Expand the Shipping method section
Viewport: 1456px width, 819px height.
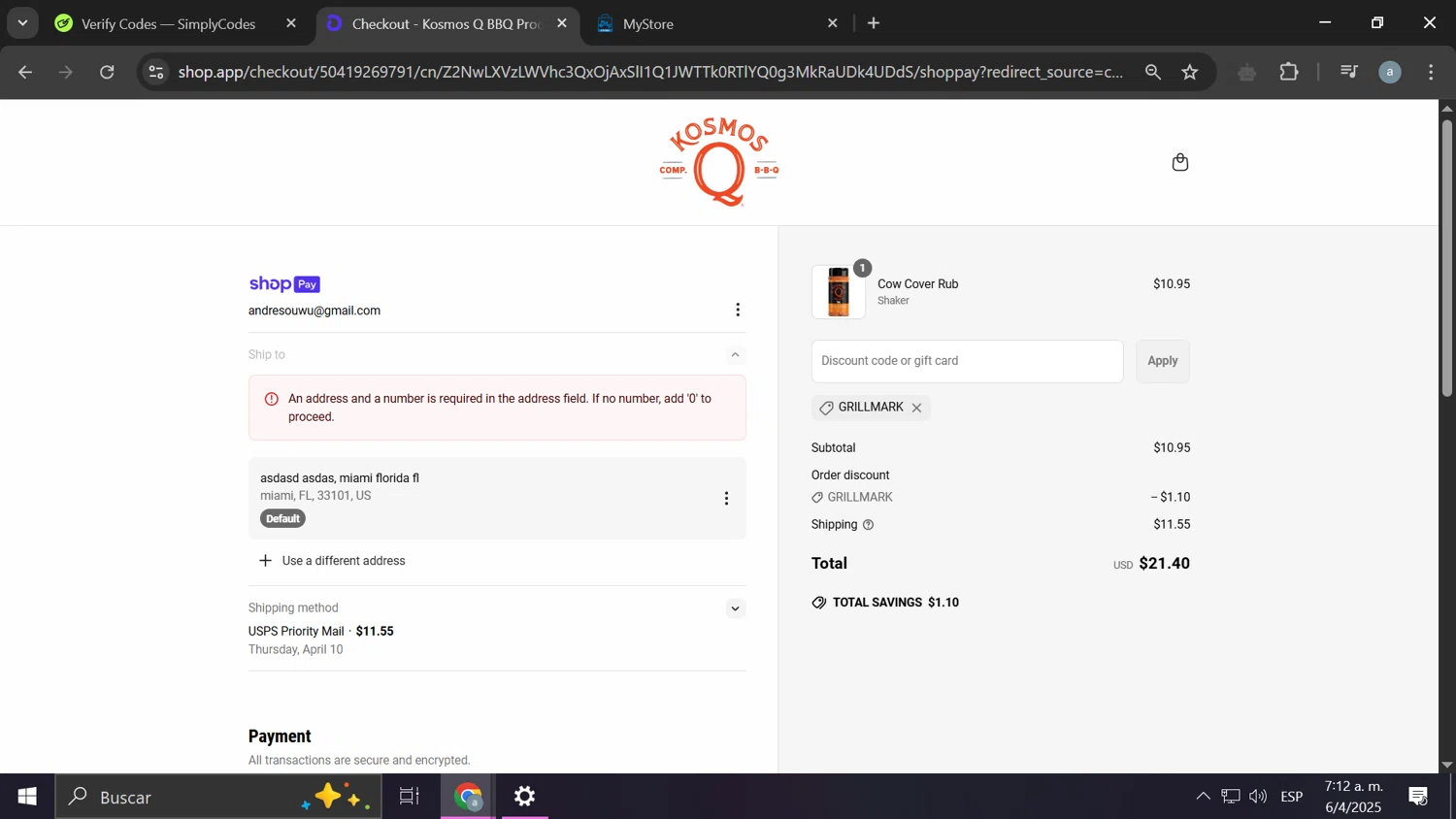click(x=735, y=608)
